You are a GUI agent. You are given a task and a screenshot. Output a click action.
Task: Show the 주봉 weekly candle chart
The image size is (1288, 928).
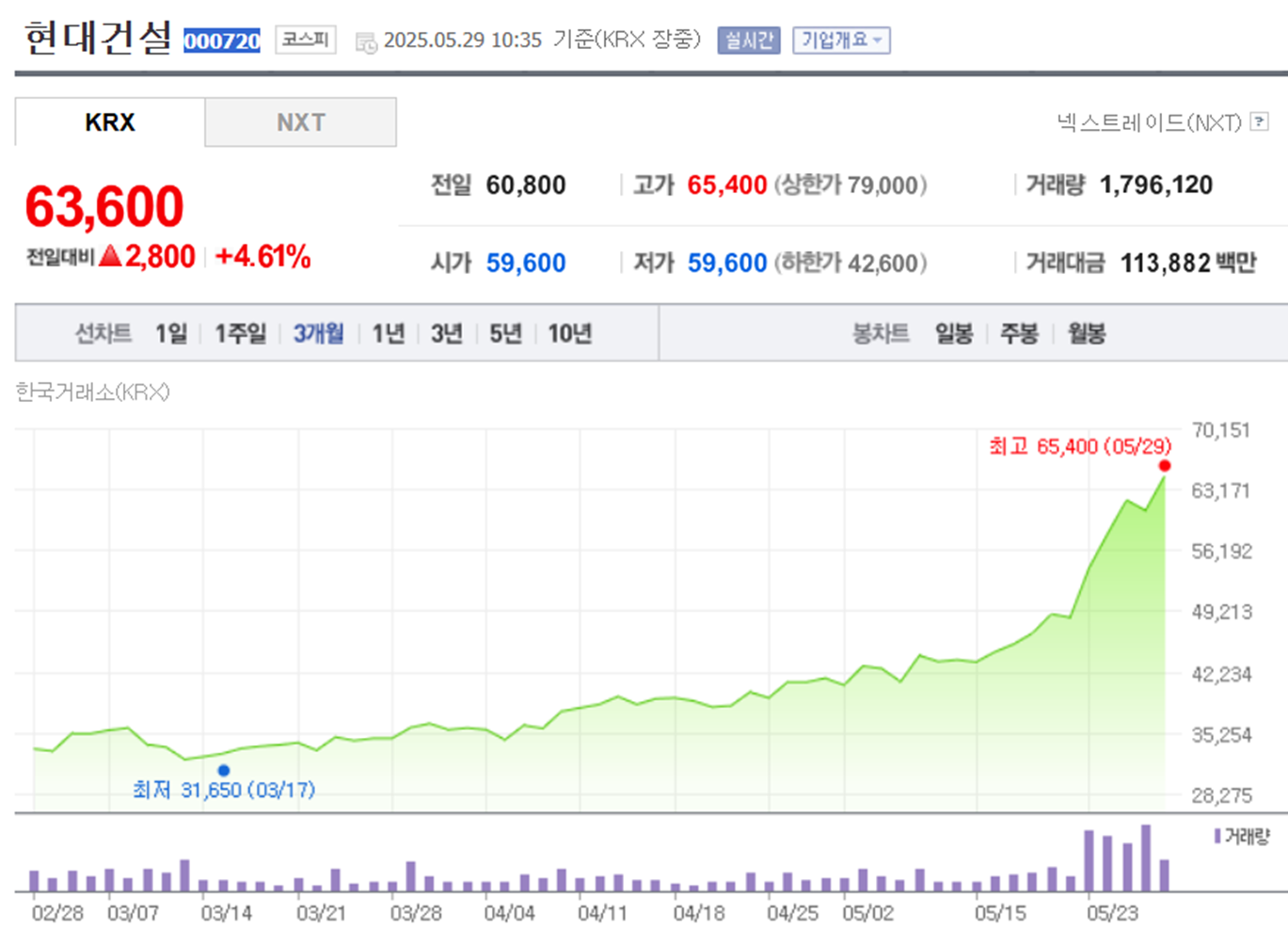(1019, 333)
